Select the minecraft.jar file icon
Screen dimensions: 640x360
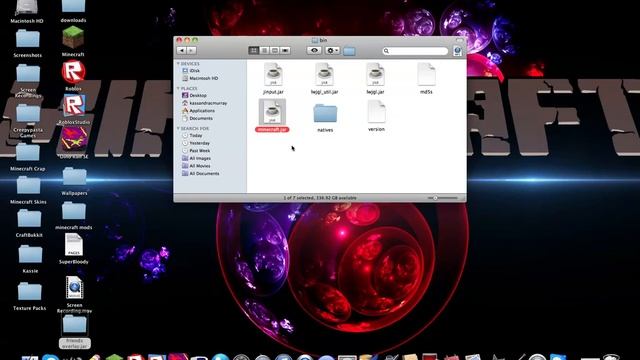pyautogui.click(x=272, y=112)
